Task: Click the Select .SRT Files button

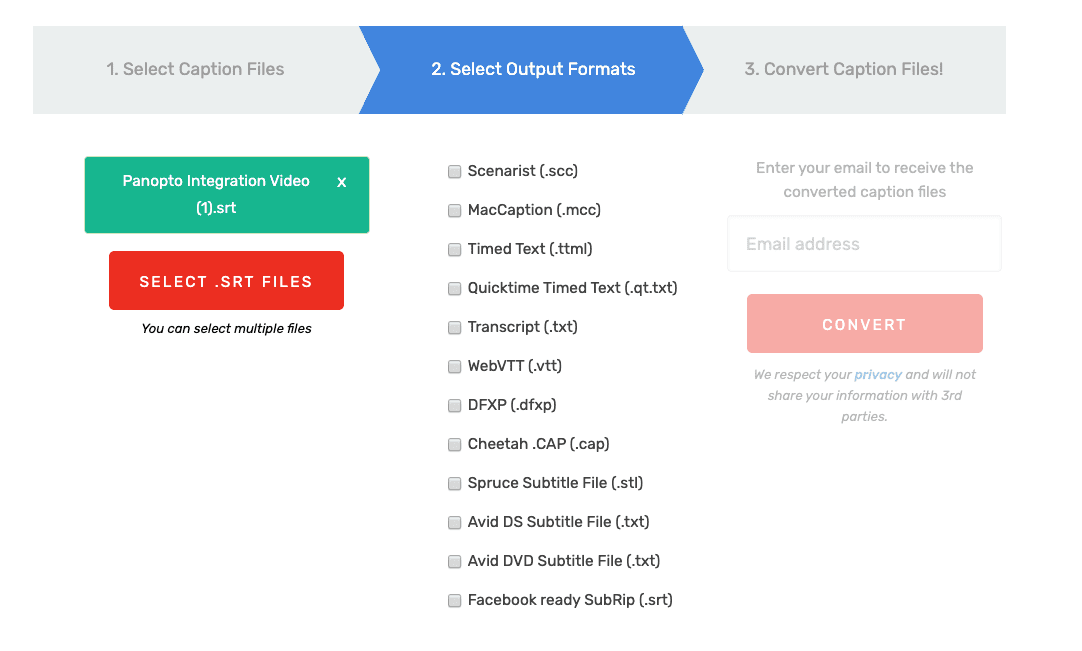Action: coord(226,281)
